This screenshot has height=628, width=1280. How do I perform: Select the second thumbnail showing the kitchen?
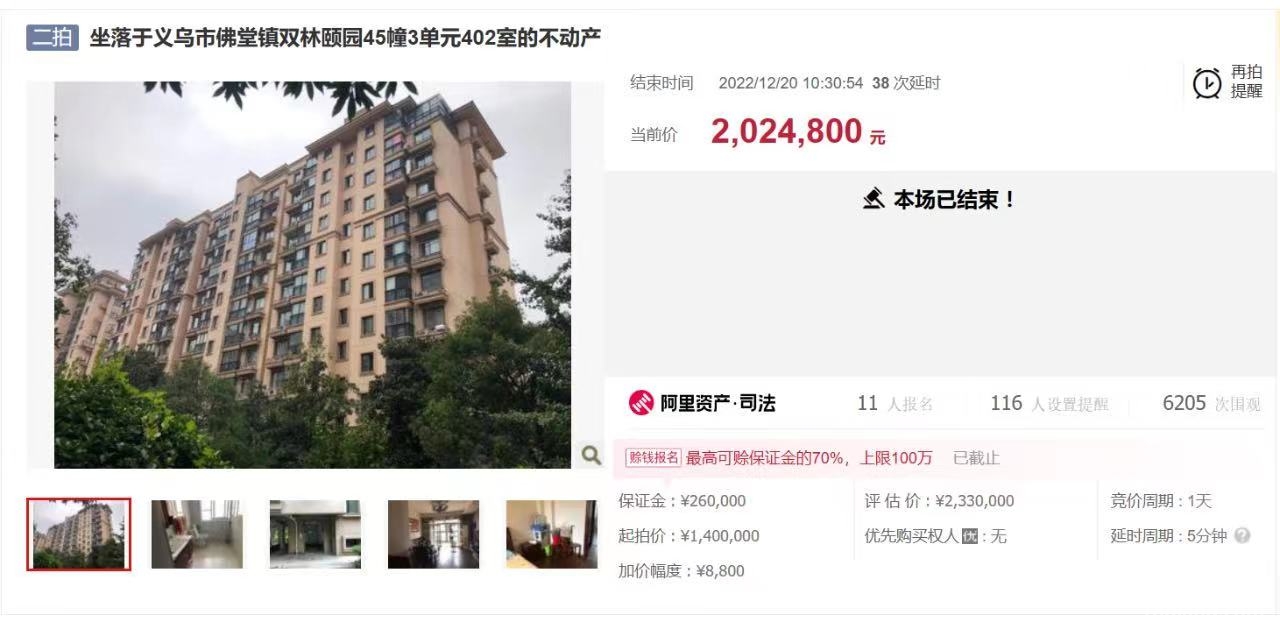tap(197, 534)
